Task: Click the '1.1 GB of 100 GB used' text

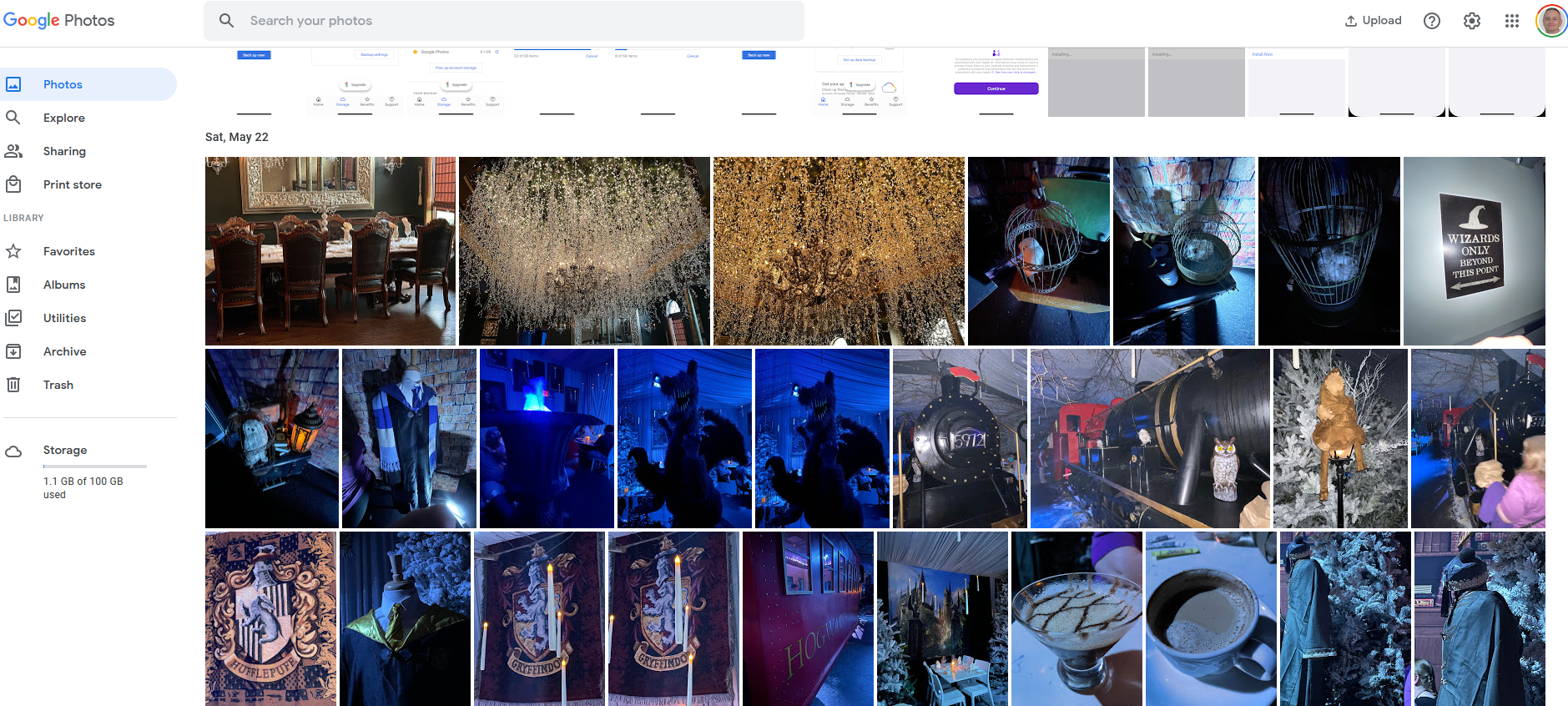Action: pos(83,488)
